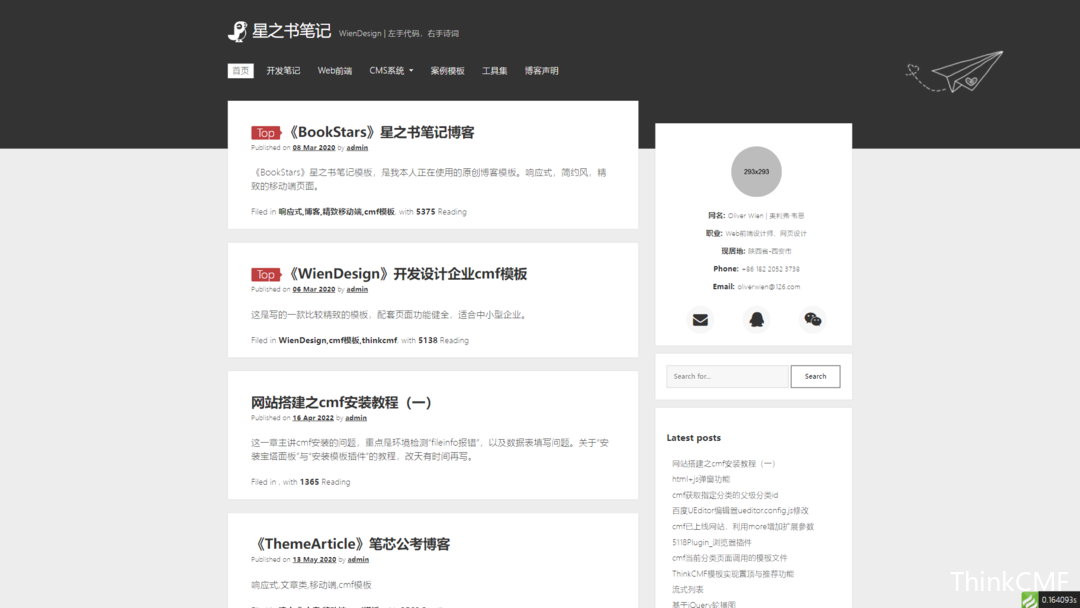Click admin author on ThemeArticle post
This screenshot has height=608, width=1080.
(x=358, y=560)
